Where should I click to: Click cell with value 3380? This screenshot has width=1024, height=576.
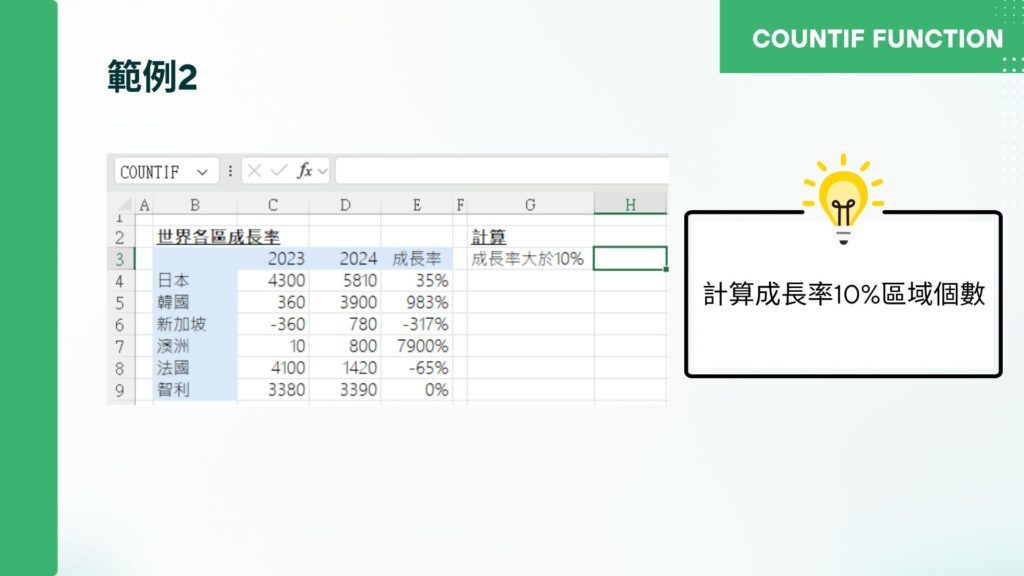(273, 390)
